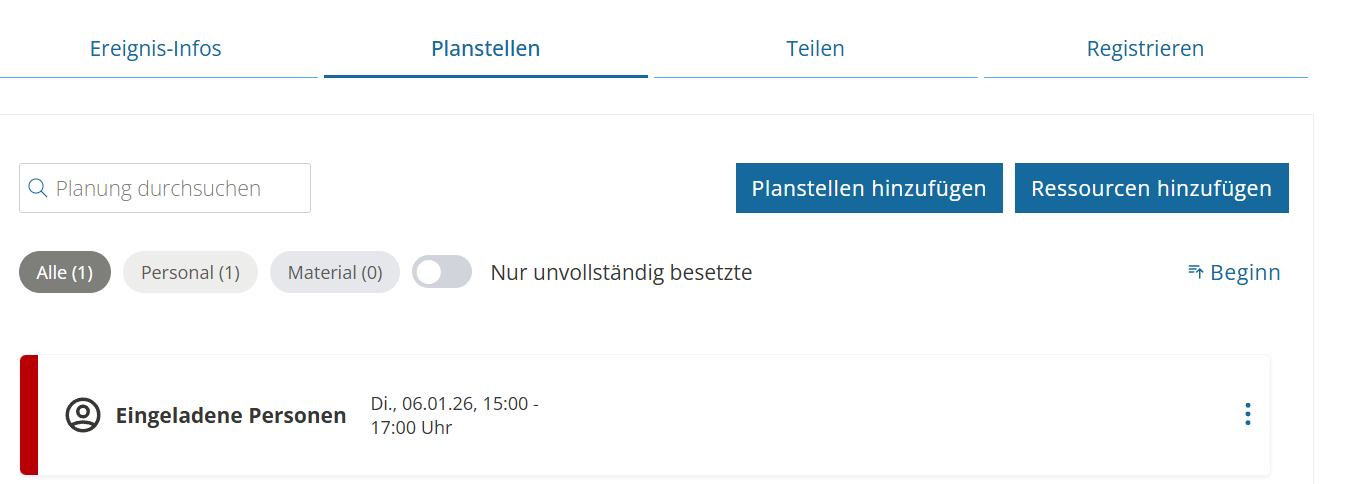Open the Teilen tab
The height and width of the screenshot is (484, 1350).
click(815, 48)
